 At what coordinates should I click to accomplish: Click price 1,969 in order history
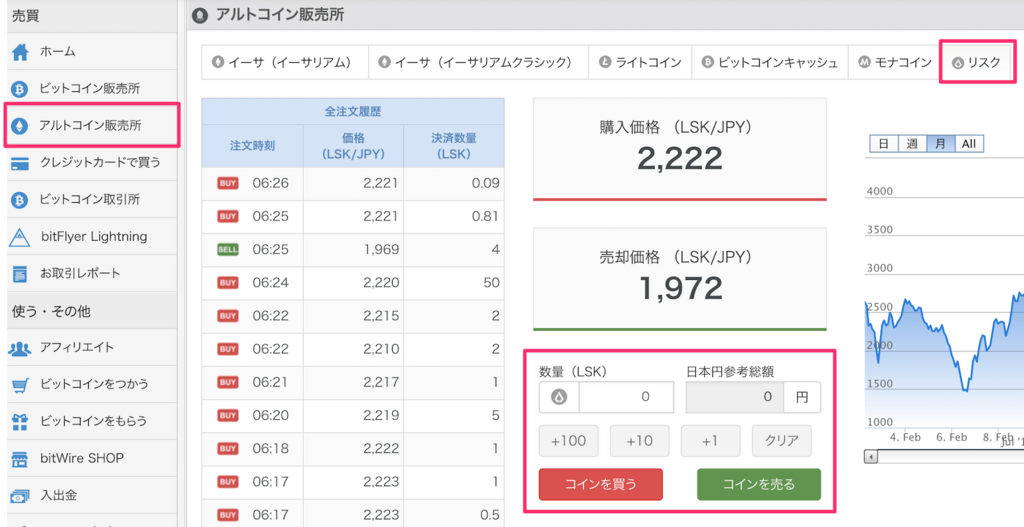pyautogui.click(x=381, y=249)
